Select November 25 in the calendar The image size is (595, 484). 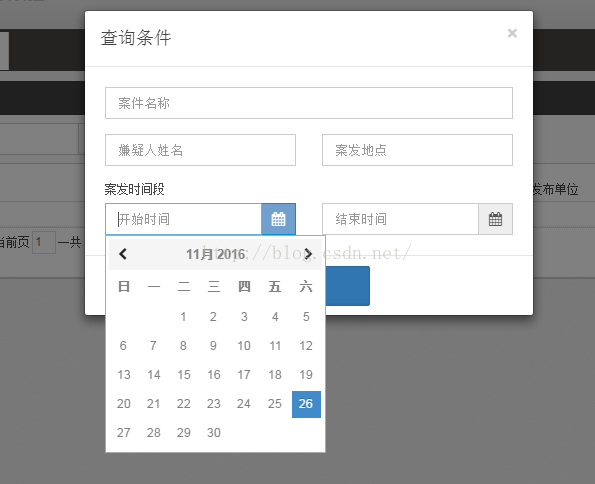tap(275, 404)
